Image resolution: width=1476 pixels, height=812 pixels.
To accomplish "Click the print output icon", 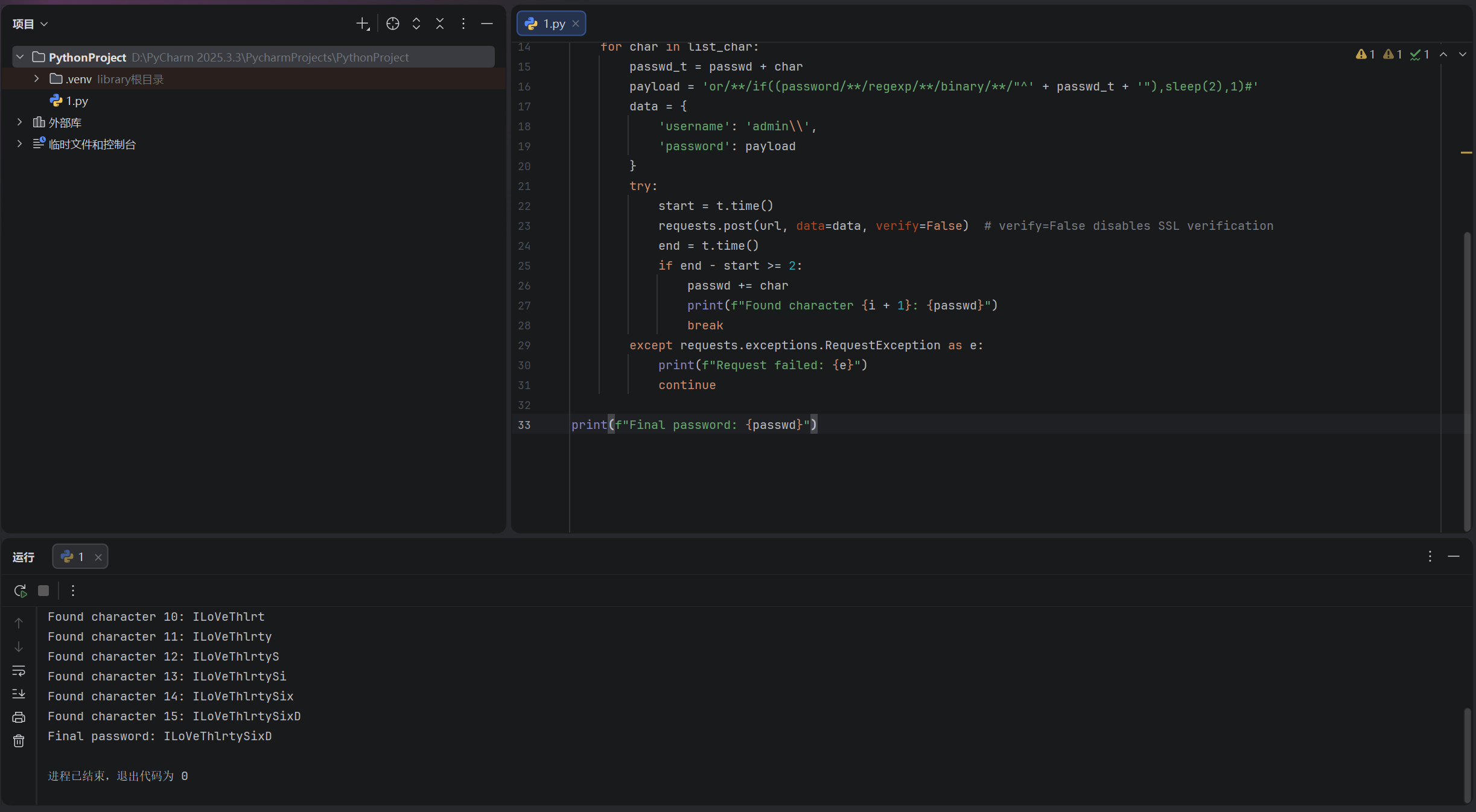I will pos(19,717).
